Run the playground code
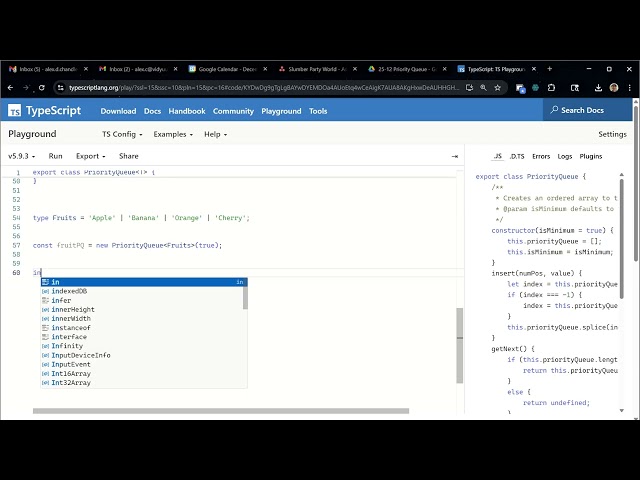The width and height of the screenshot is (640, 480). click(56, 156)
